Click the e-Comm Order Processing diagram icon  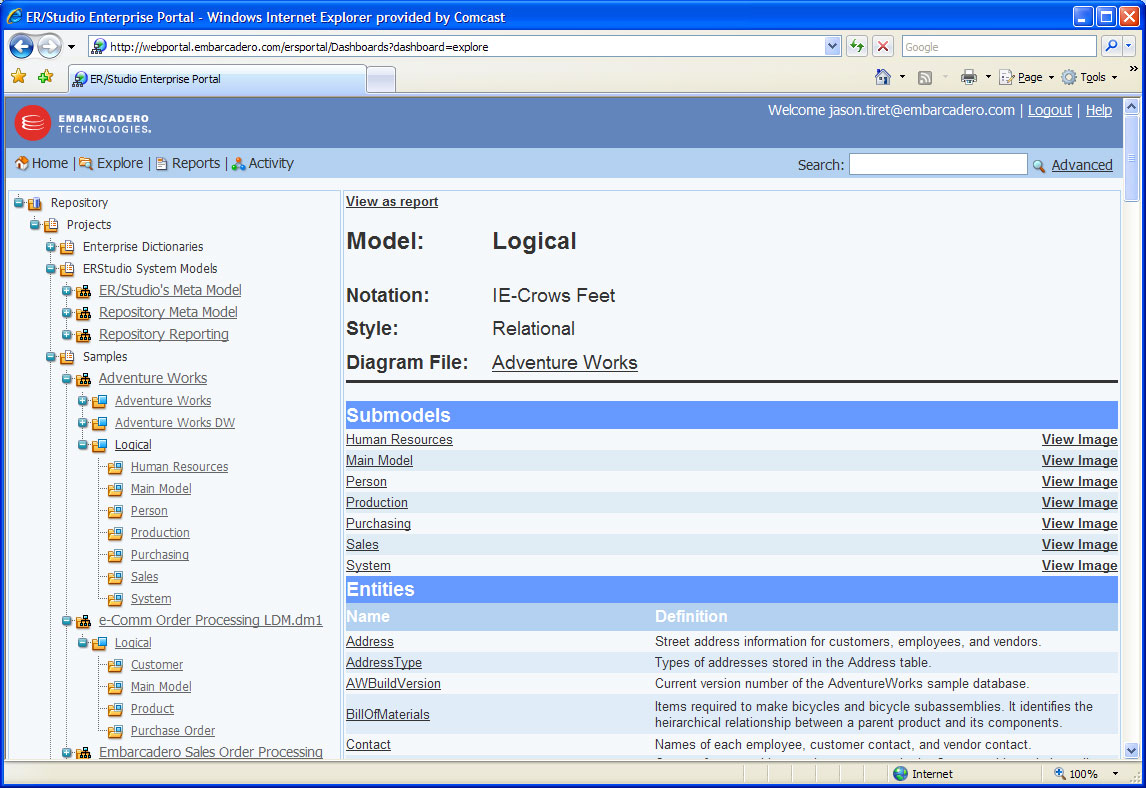click(84, 621)
